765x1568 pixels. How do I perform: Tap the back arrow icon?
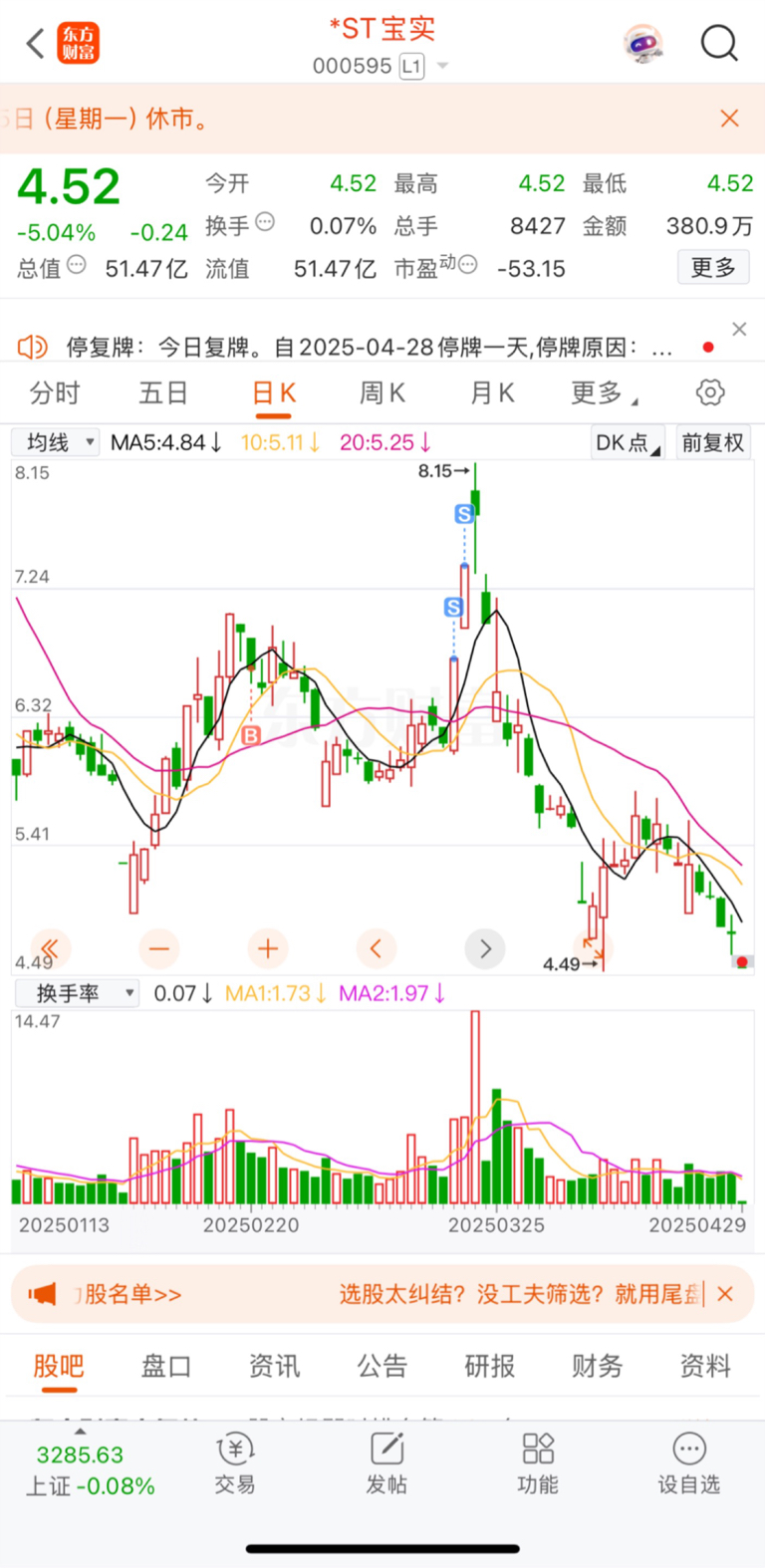click(x=36, y=44)
